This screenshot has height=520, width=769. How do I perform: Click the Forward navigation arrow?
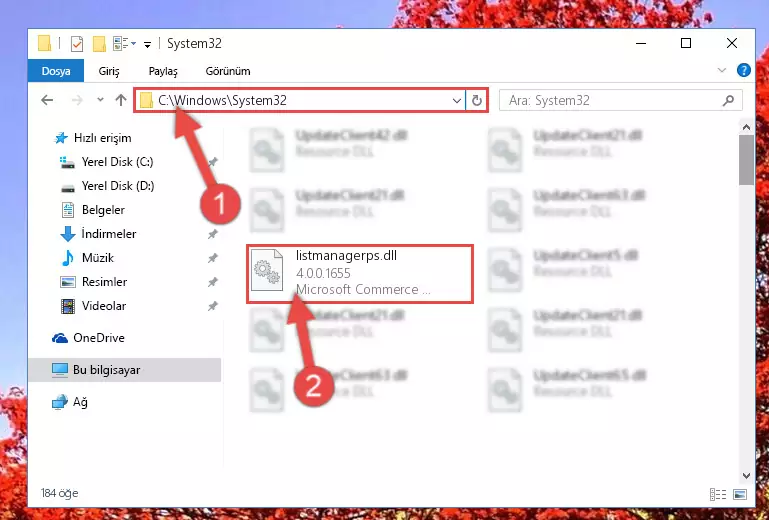77,100
